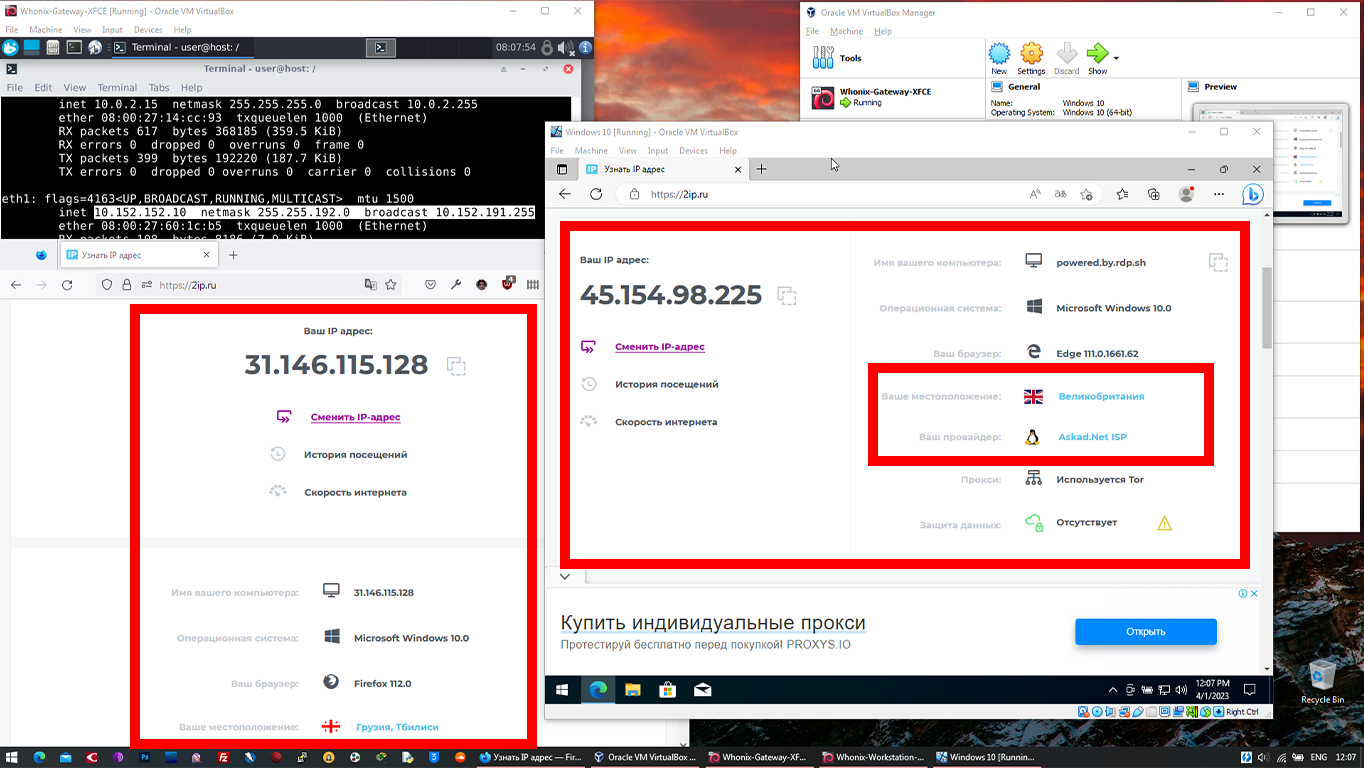Click the lock icon in Whonix panel tray
The height and width of the screenshot is (768, 1364).
547,47
